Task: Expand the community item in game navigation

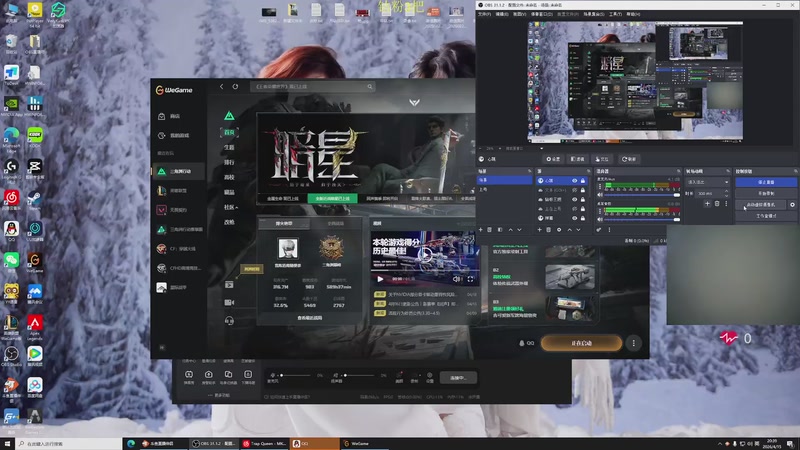Action: pos(231,207)
